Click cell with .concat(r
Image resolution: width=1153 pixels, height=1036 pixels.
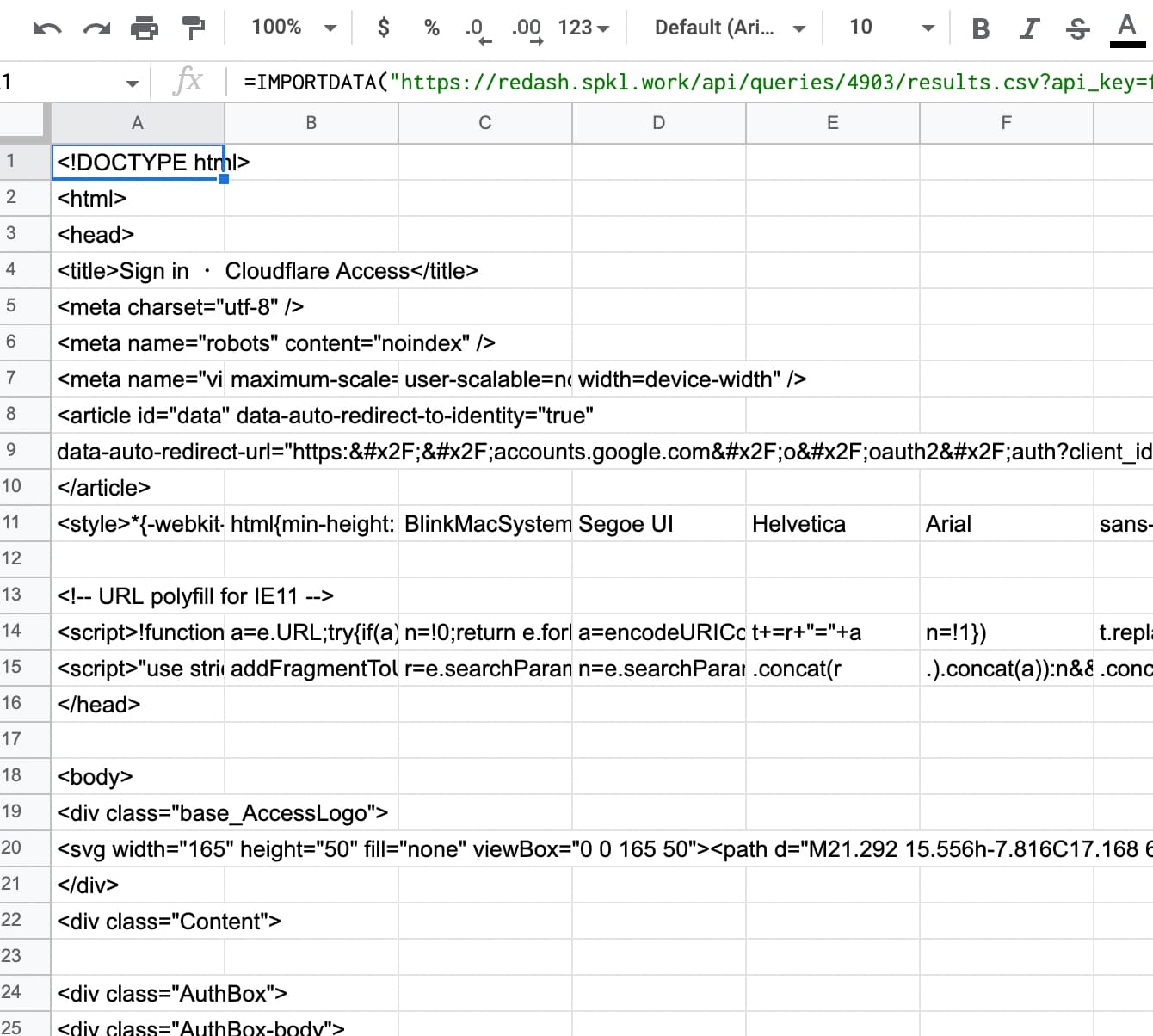click(x=833, y=669)
